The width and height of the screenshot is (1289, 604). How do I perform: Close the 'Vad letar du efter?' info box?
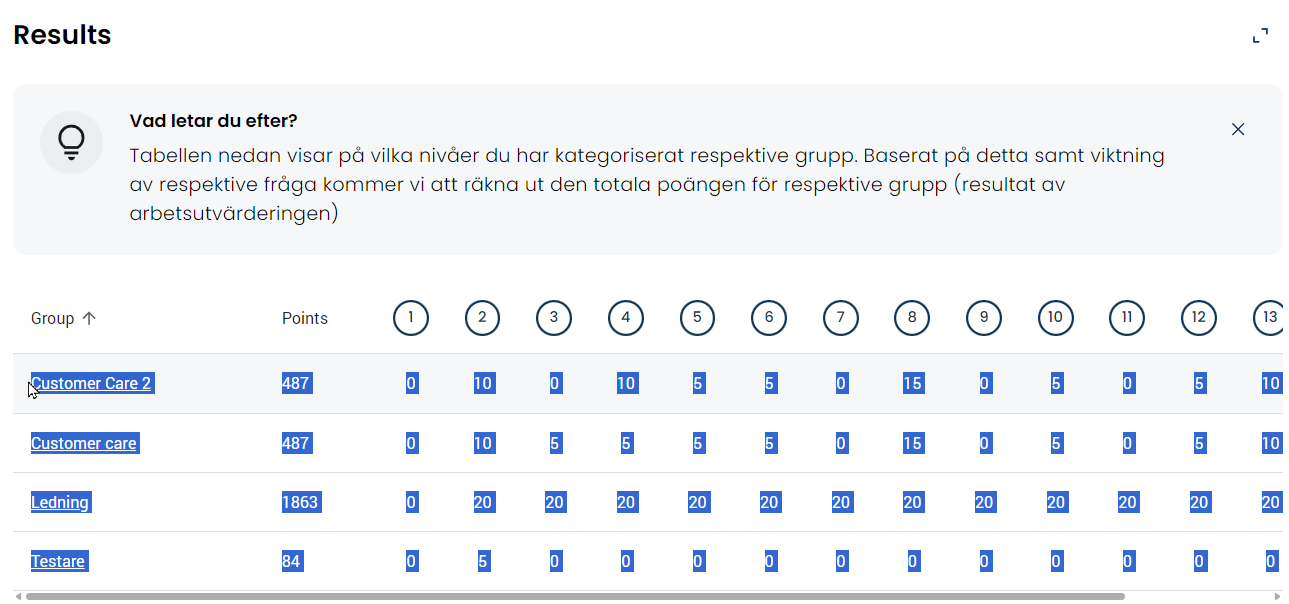point(1237,129)
